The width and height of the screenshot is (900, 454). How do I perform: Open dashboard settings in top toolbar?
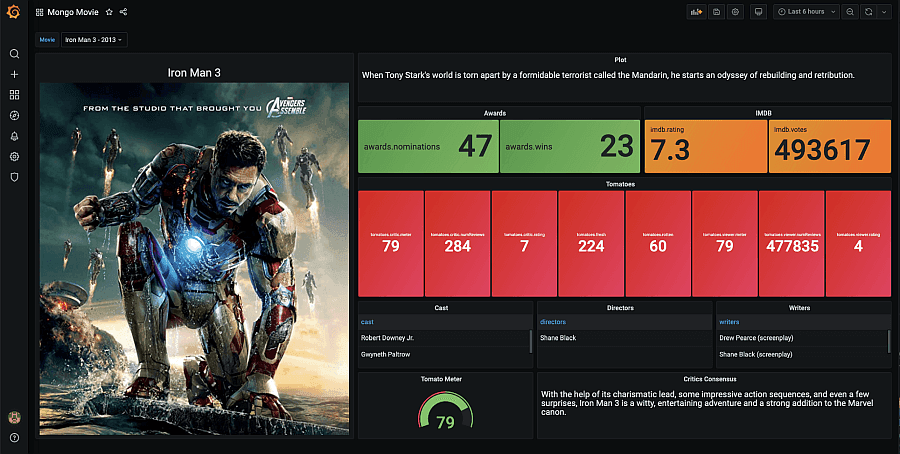point(735,12)
